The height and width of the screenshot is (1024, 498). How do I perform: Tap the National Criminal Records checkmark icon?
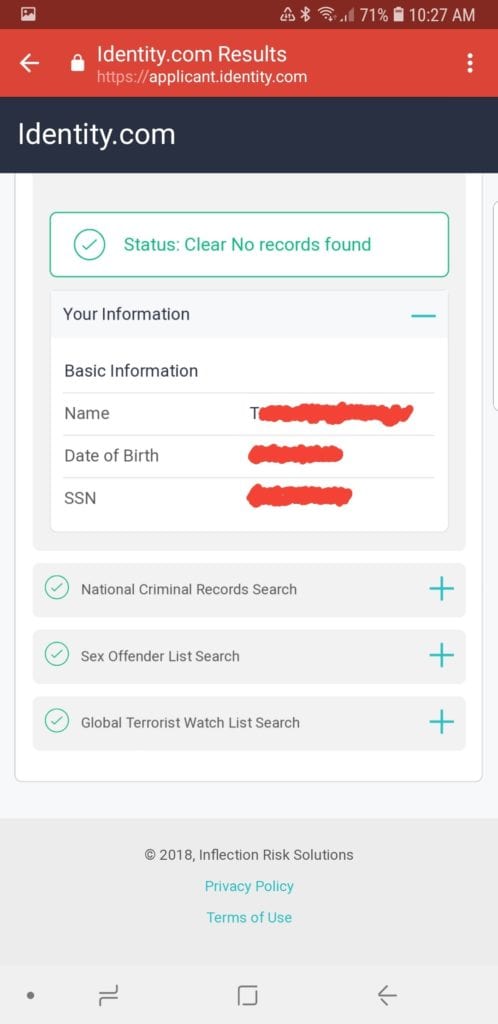57,588
